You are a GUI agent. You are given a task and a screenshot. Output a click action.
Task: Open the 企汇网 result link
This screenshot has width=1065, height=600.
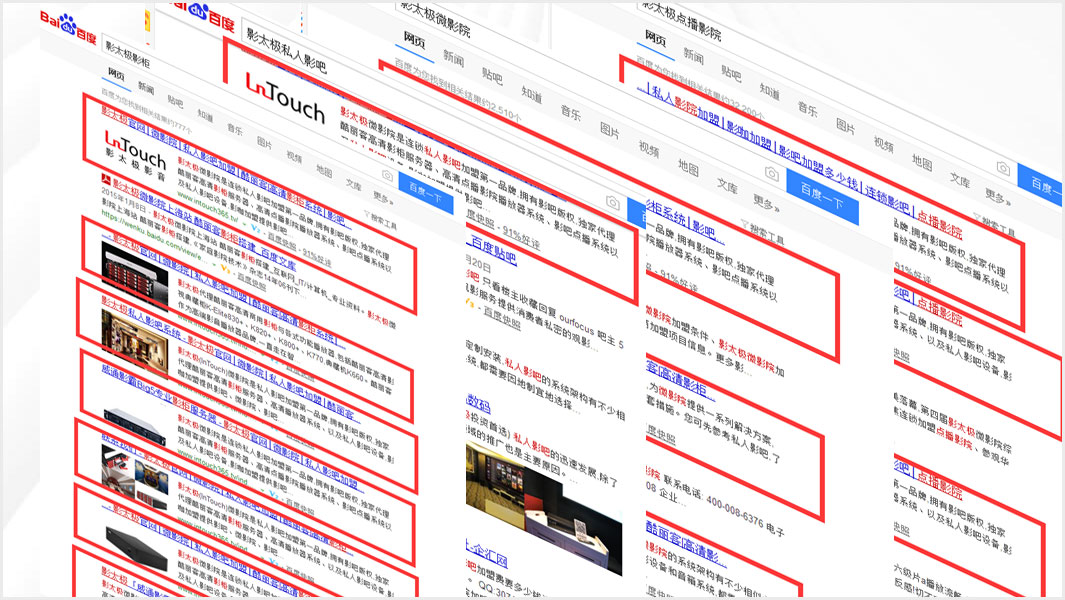(x=486, y=554)
